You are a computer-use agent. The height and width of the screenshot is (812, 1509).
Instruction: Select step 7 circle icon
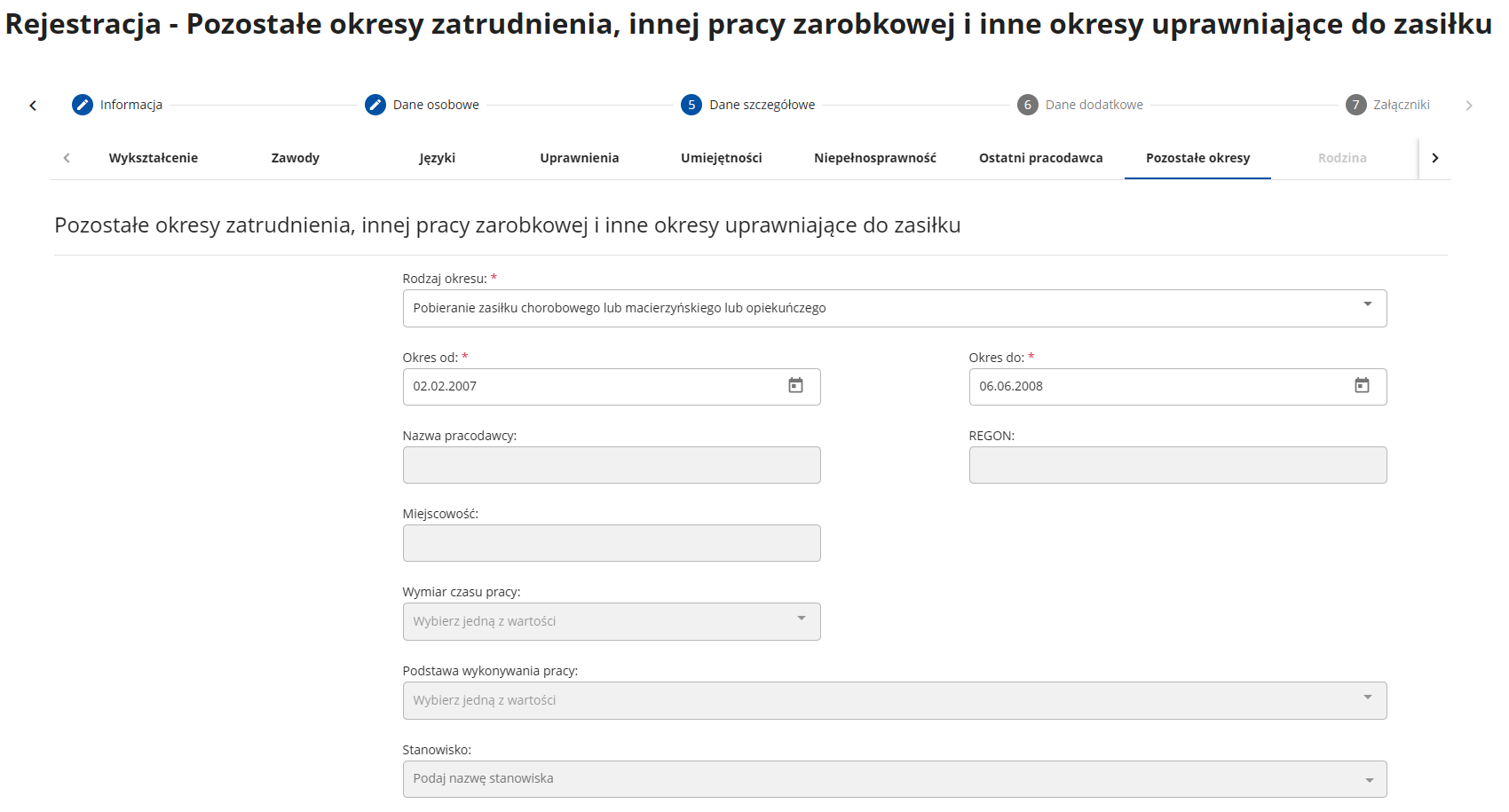point(1355,105)
